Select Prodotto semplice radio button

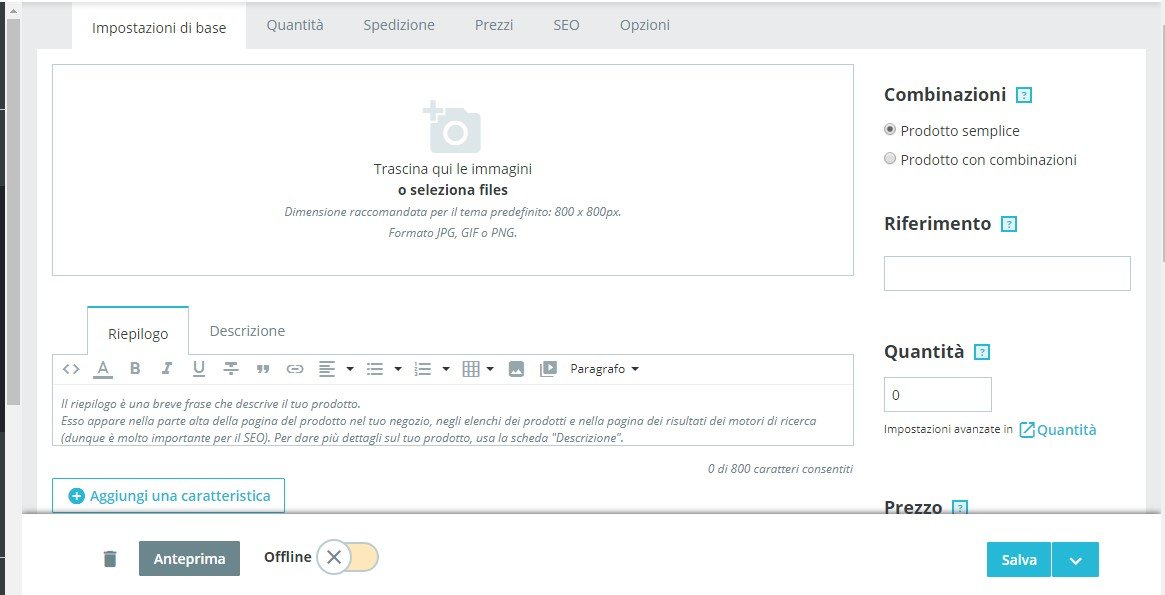click(890, 129)
